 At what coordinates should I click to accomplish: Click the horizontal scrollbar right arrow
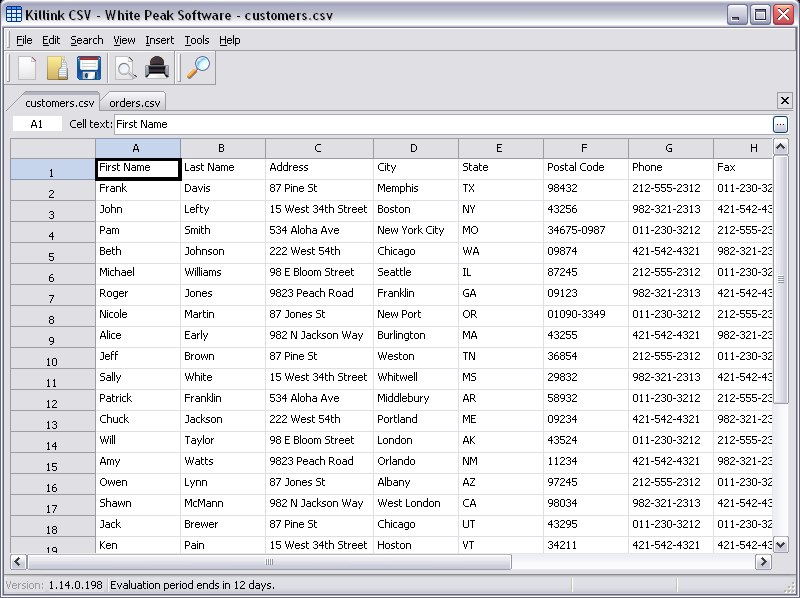(764, 562)
